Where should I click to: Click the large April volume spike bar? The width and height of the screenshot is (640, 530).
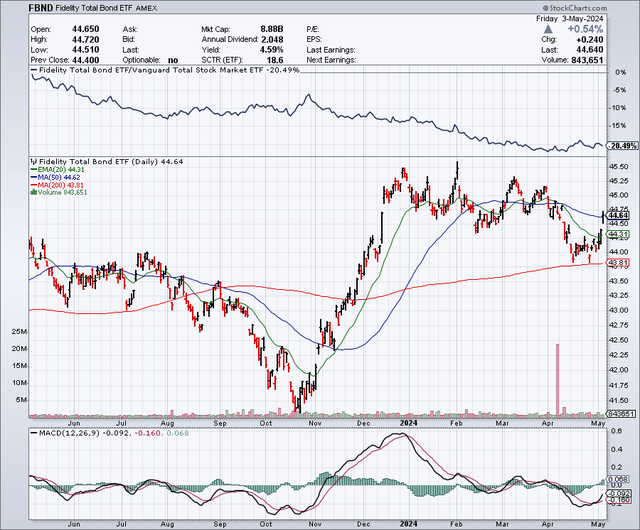click(x=557, y=380)
